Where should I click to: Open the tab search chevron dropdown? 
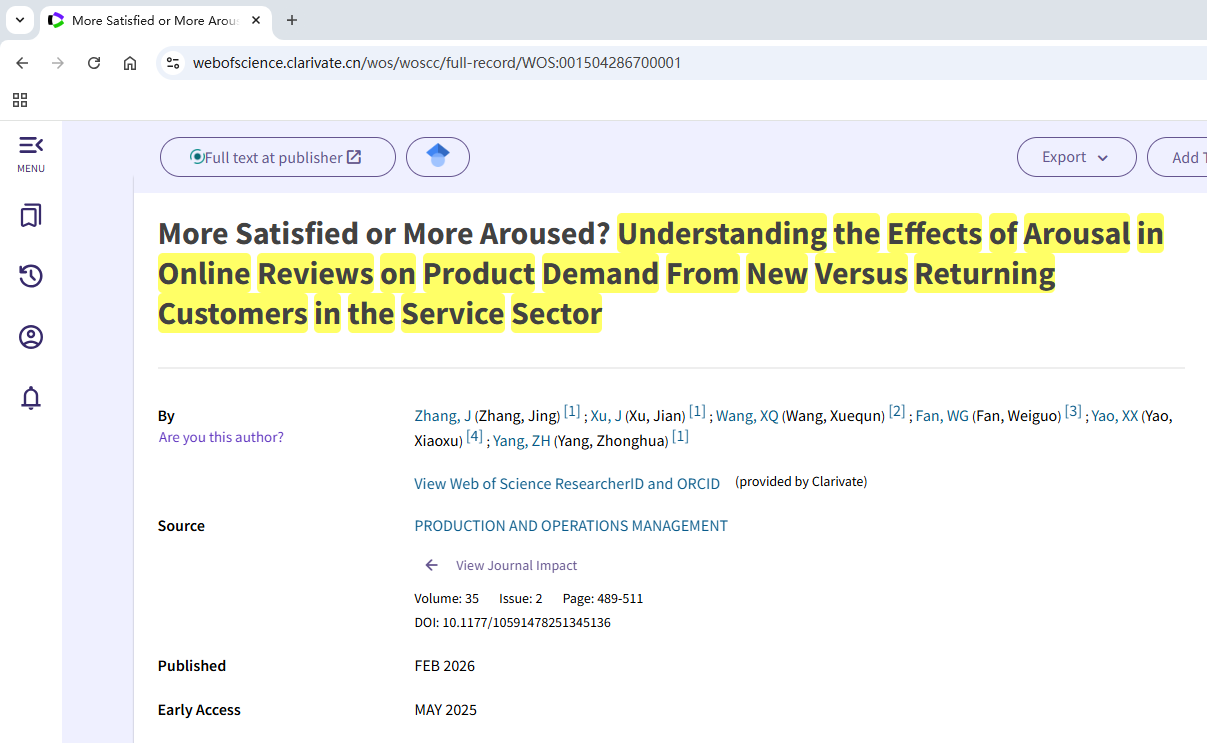[19, 20]
